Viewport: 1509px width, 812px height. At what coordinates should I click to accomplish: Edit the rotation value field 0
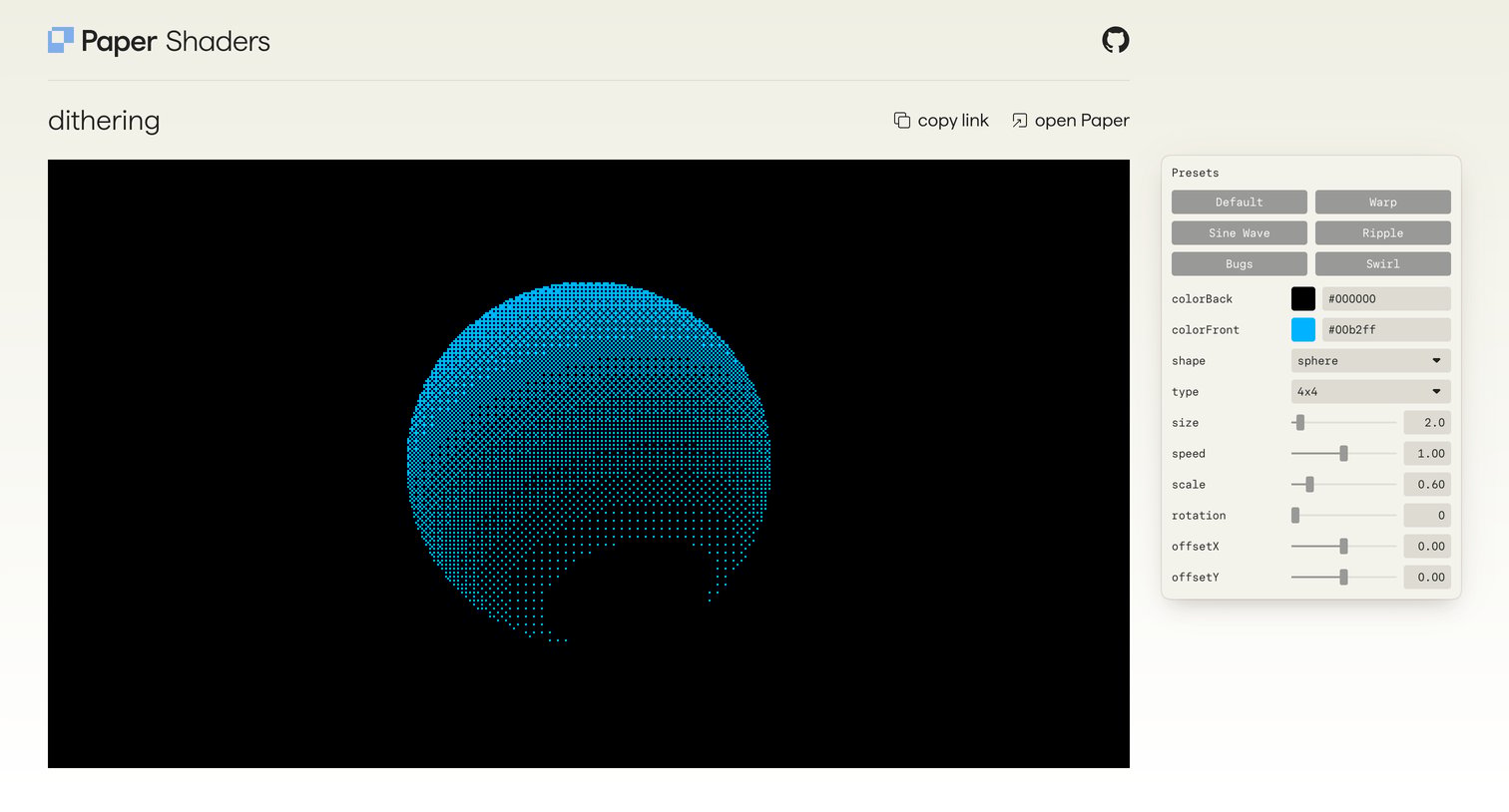coord(1426,515)
